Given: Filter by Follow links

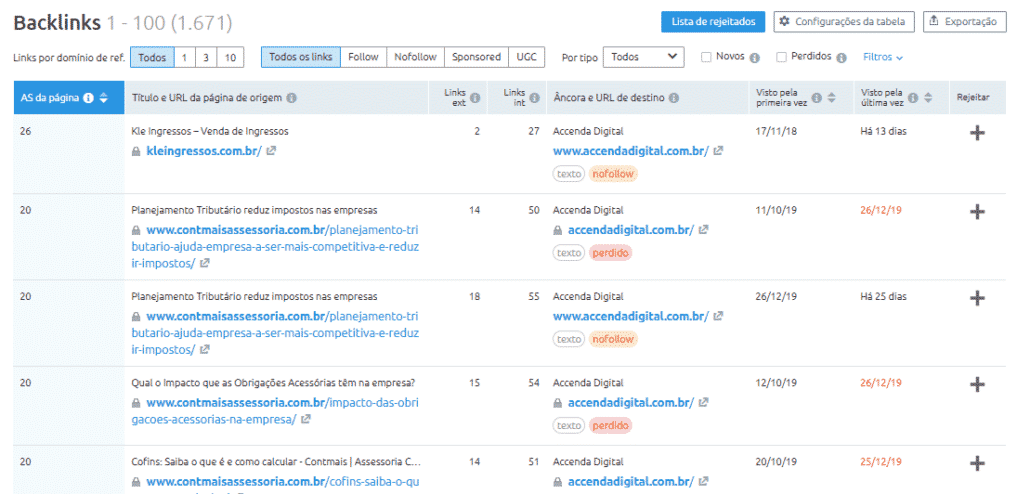Looking at the screenshot, I should (363, 57).
